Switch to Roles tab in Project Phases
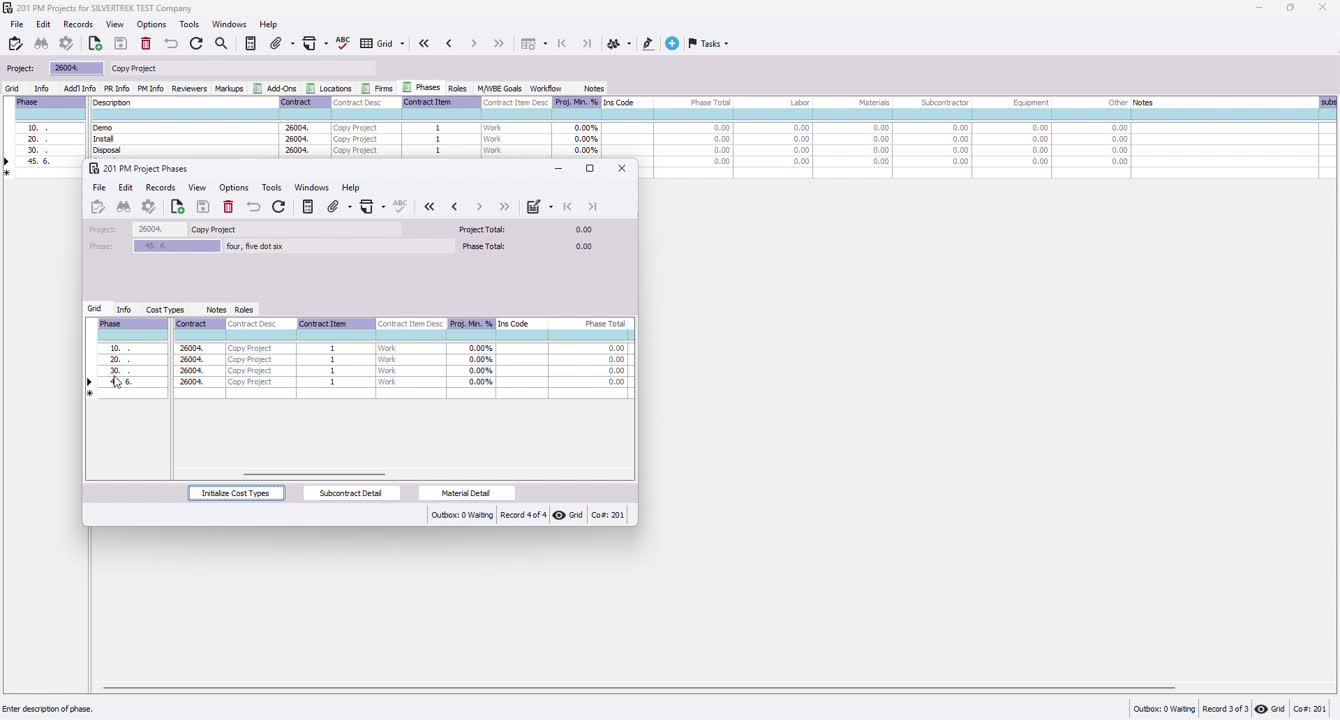 coord(244,310)
